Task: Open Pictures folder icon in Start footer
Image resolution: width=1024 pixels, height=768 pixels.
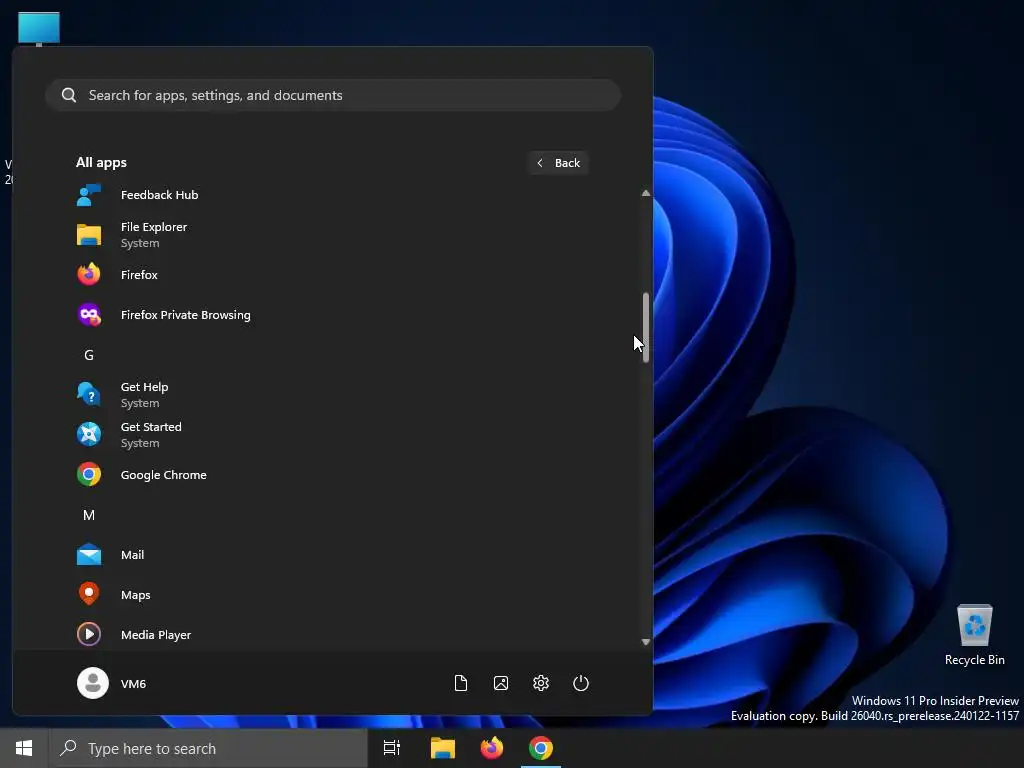Action: click(501, 683)
